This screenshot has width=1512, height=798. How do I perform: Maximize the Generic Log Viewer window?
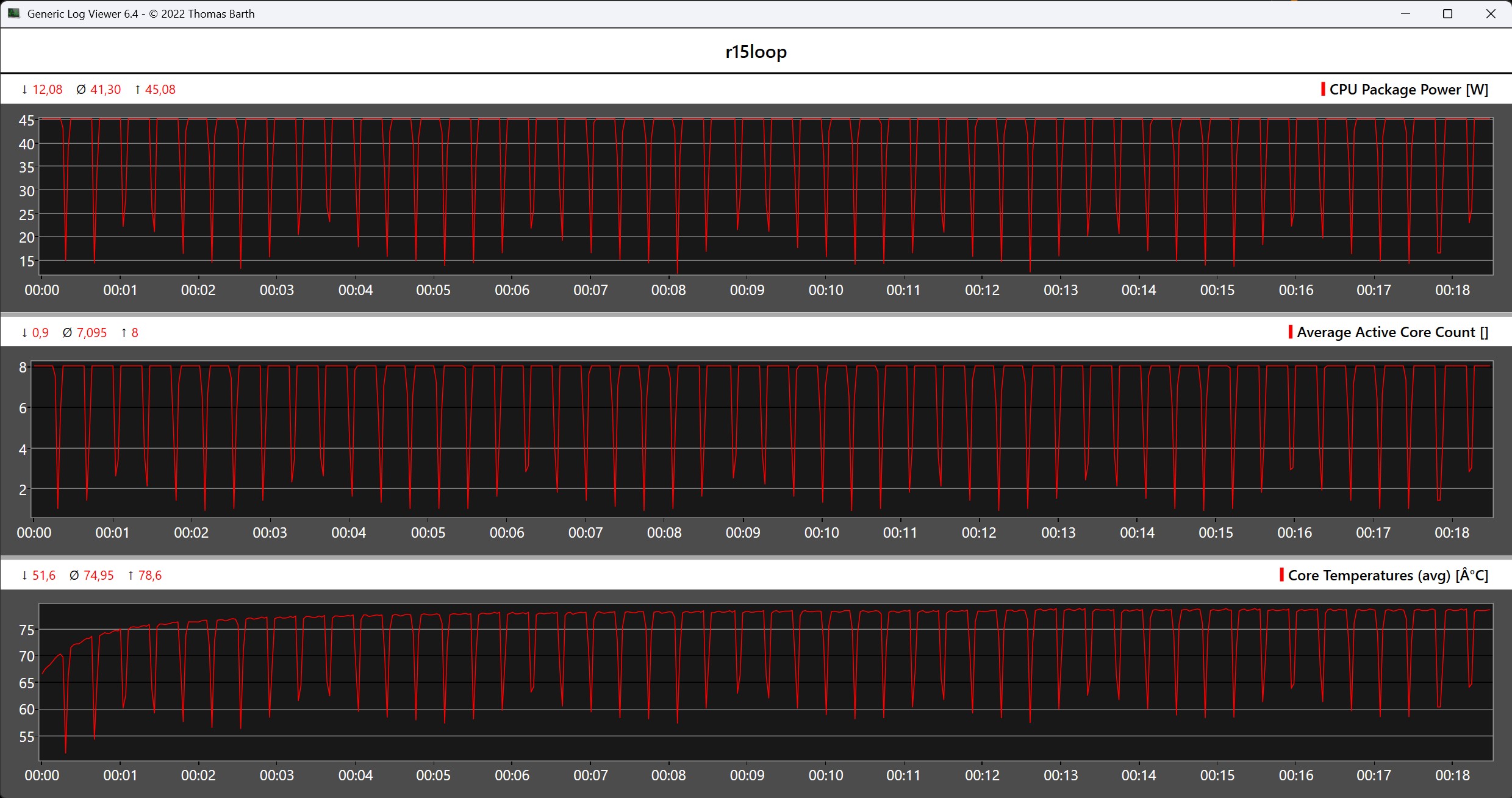1447,13
